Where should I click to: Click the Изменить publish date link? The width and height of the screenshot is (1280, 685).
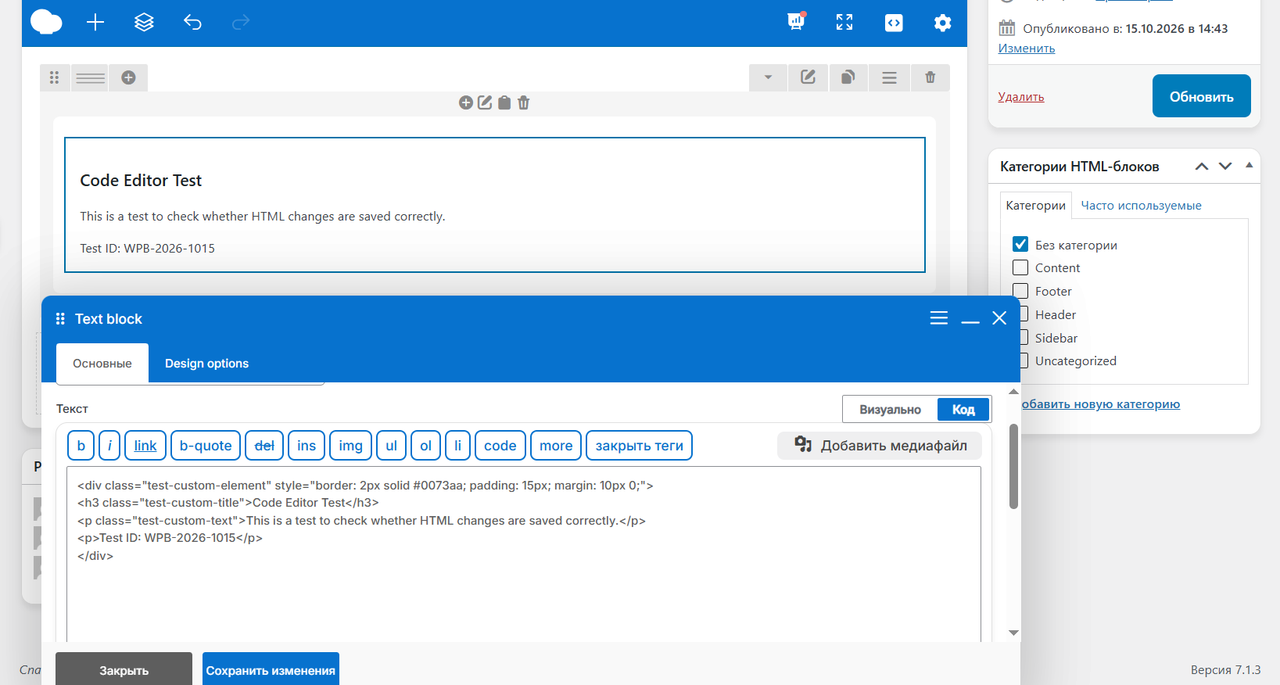tap(1026, 48)
